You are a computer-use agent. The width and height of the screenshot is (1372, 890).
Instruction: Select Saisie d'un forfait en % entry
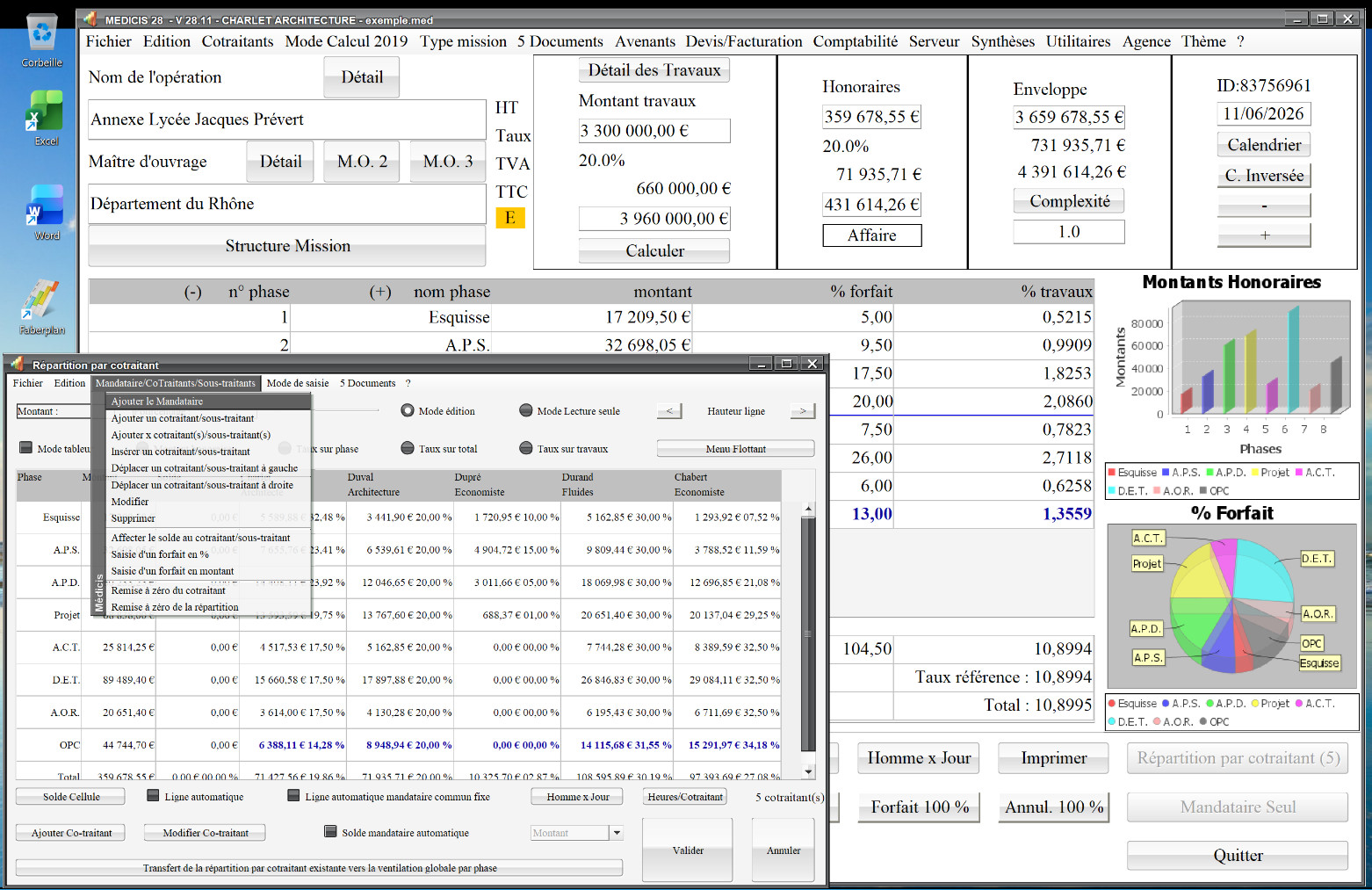coord(160,554)
